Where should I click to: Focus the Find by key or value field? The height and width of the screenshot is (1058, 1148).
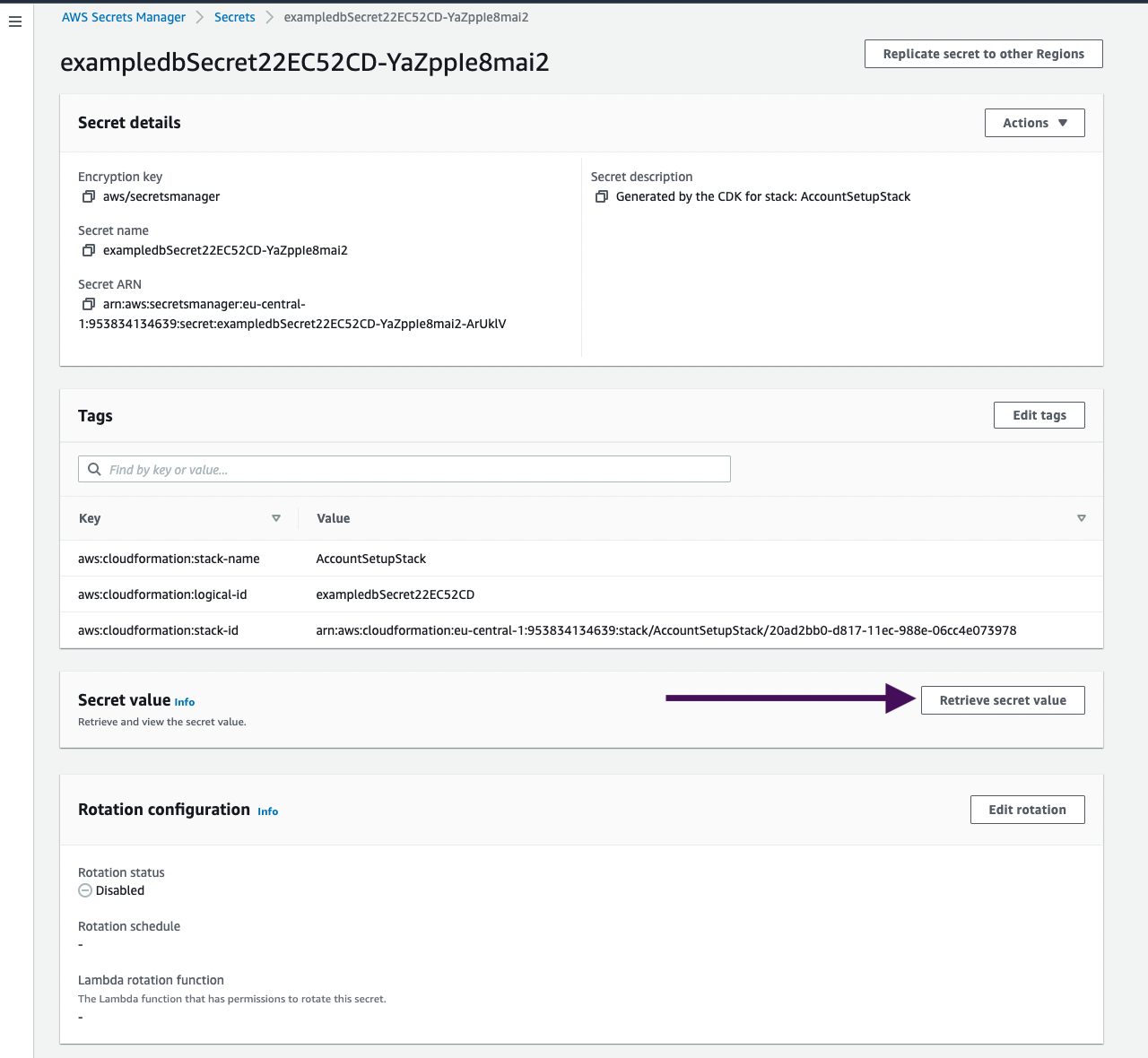[x=404, y=469]
